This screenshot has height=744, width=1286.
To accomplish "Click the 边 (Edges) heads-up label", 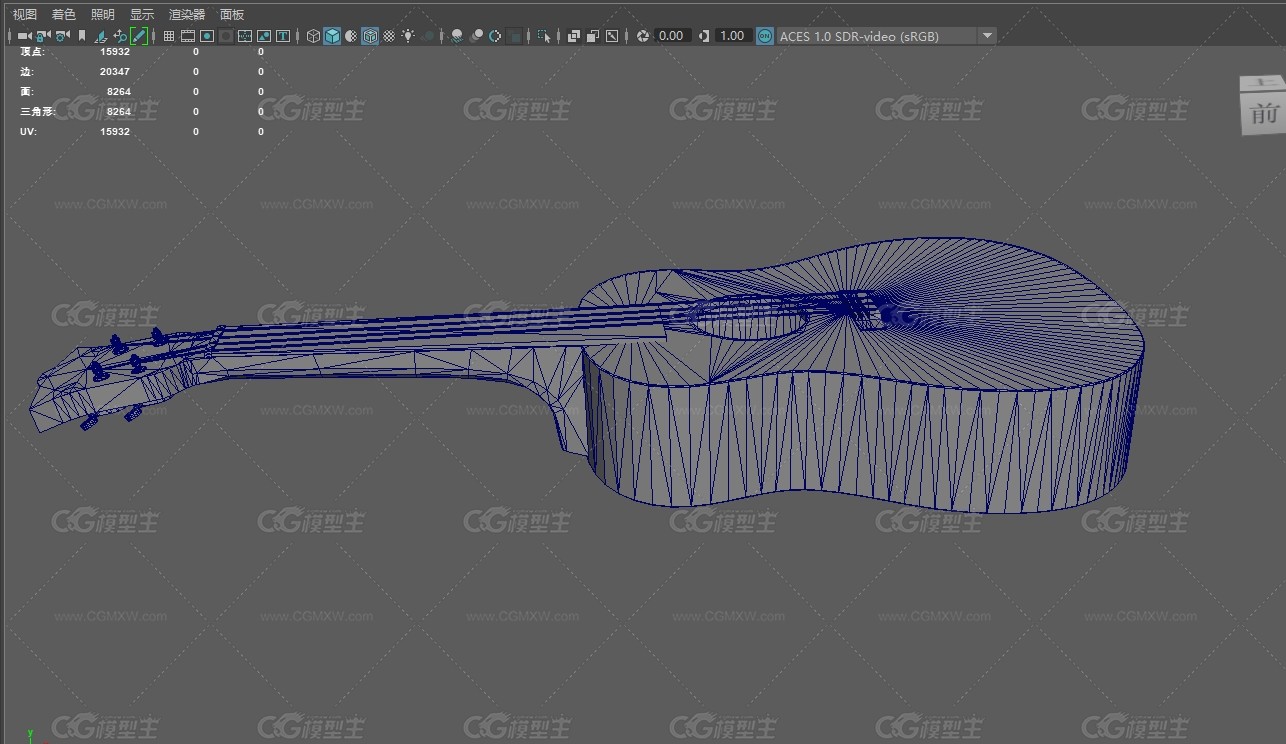I will (26, 71).
